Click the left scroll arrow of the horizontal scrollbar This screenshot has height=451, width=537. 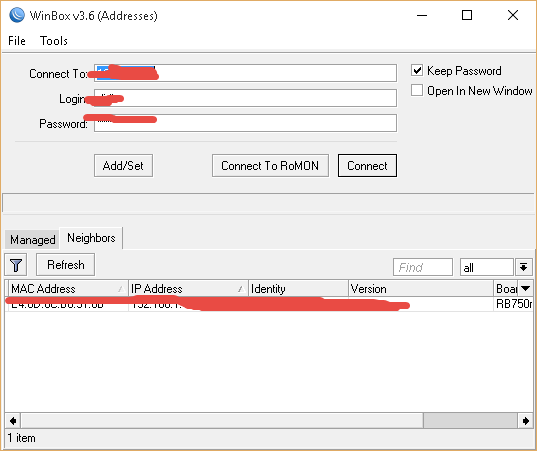tap(13, 421)
